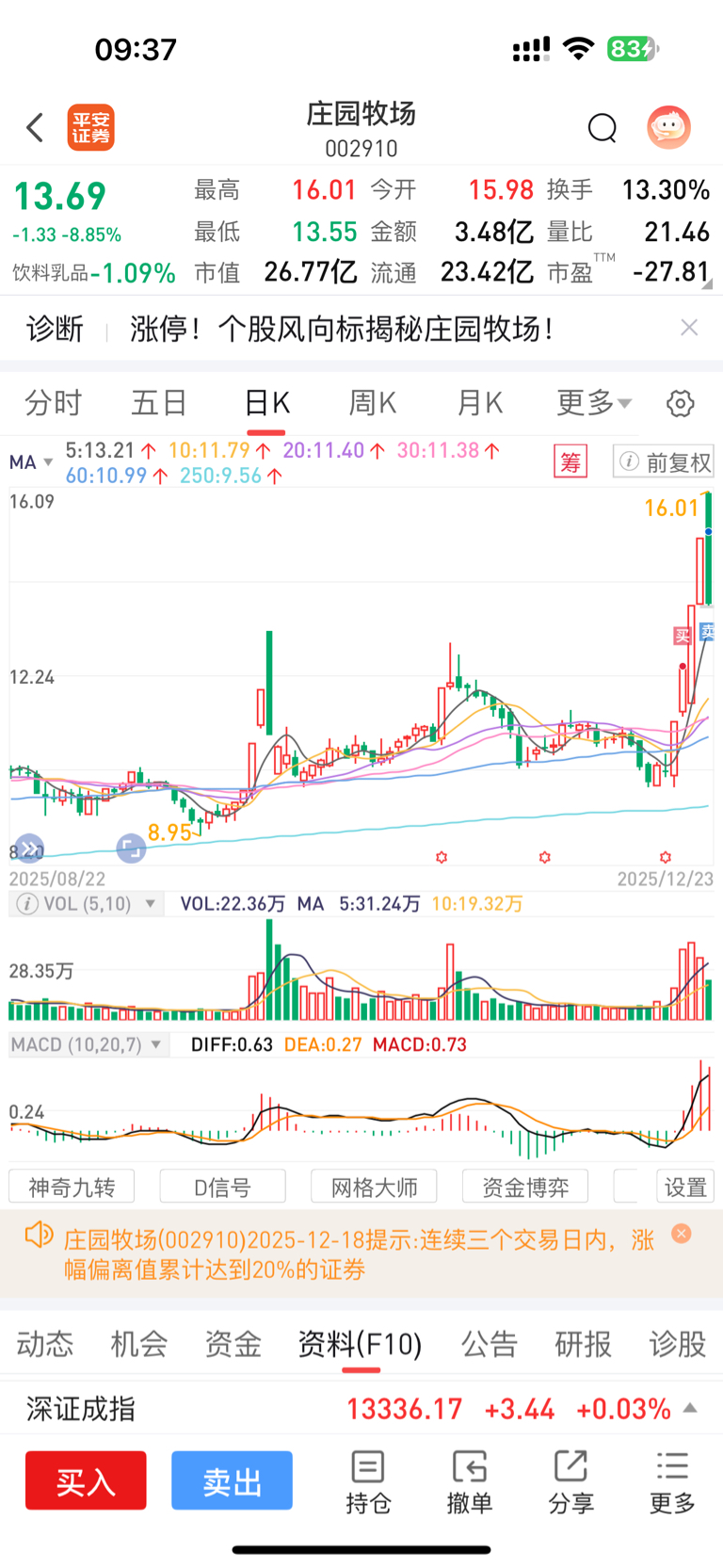Tap the 量比 21.46 value

pos(677,232)
